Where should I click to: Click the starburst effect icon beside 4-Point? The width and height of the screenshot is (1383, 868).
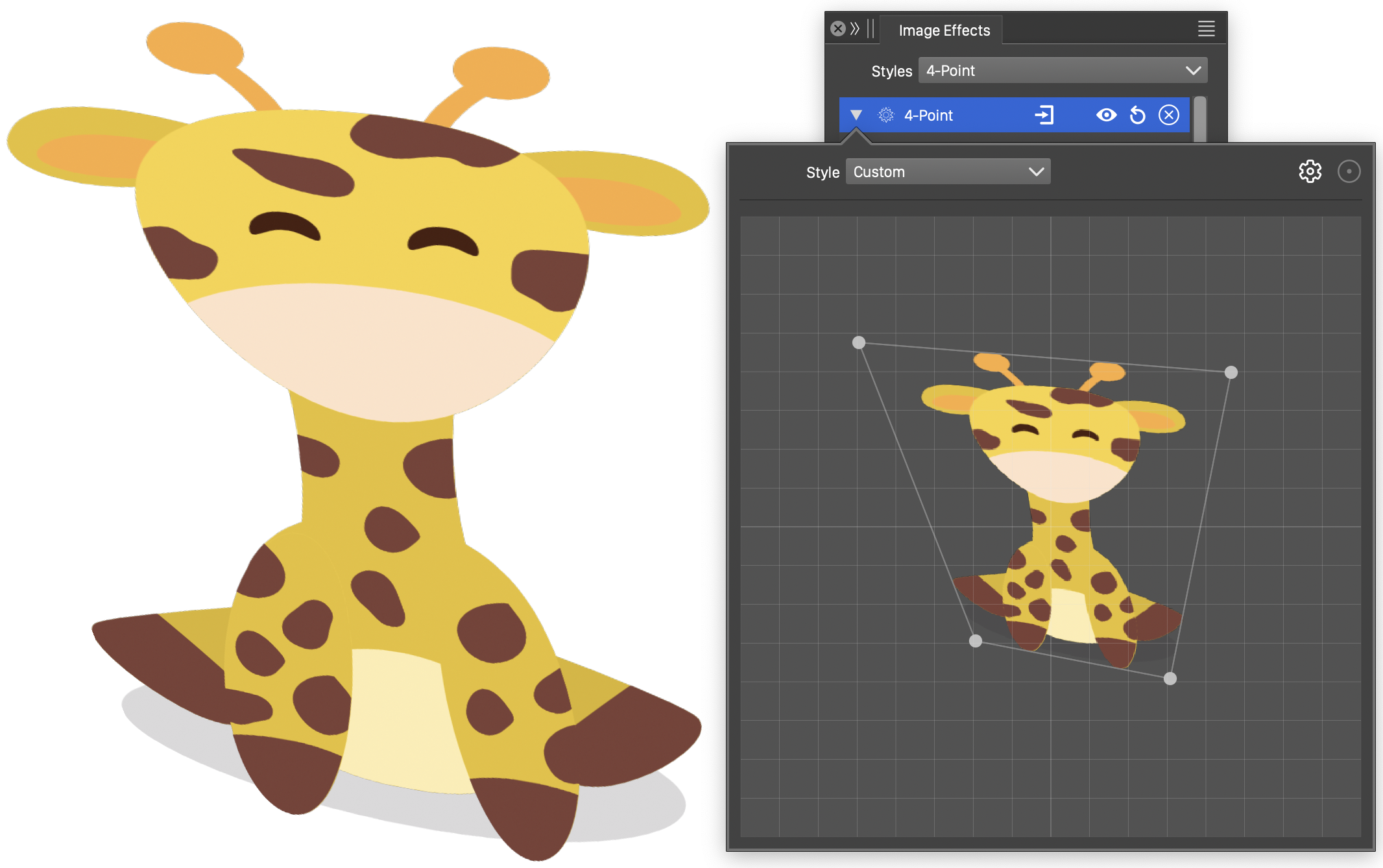pos(885,115)
